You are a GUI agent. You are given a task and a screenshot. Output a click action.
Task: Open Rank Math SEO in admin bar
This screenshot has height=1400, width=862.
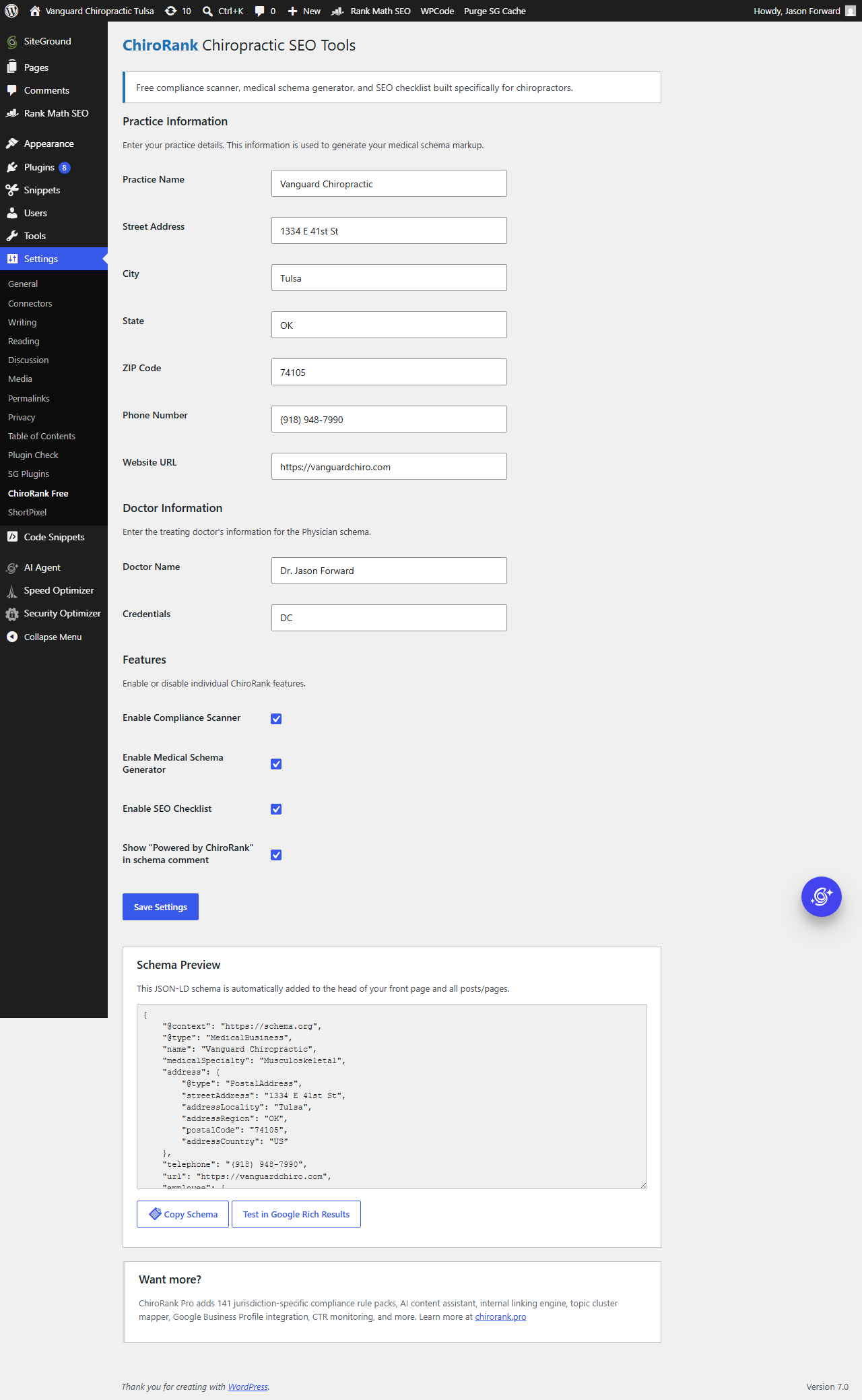point(371,11)
